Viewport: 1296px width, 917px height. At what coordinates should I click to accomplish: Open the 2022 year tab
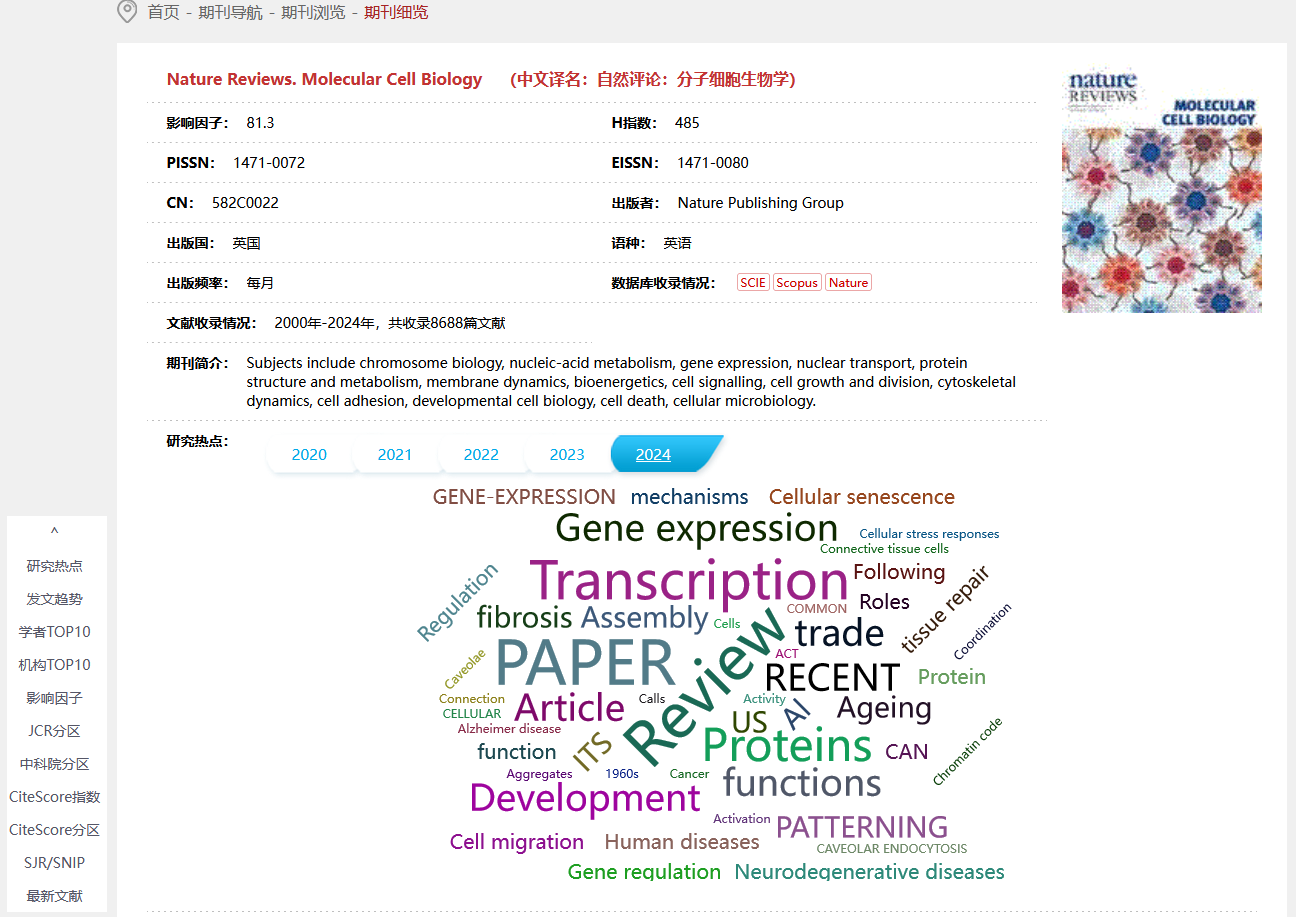coord(481,454)
